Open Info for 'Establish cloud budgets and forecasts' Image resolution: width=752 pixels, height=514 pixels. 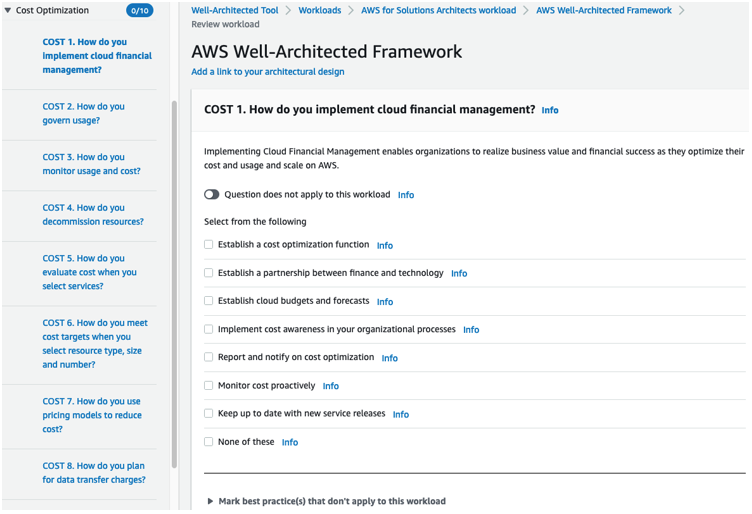point(385,302)
